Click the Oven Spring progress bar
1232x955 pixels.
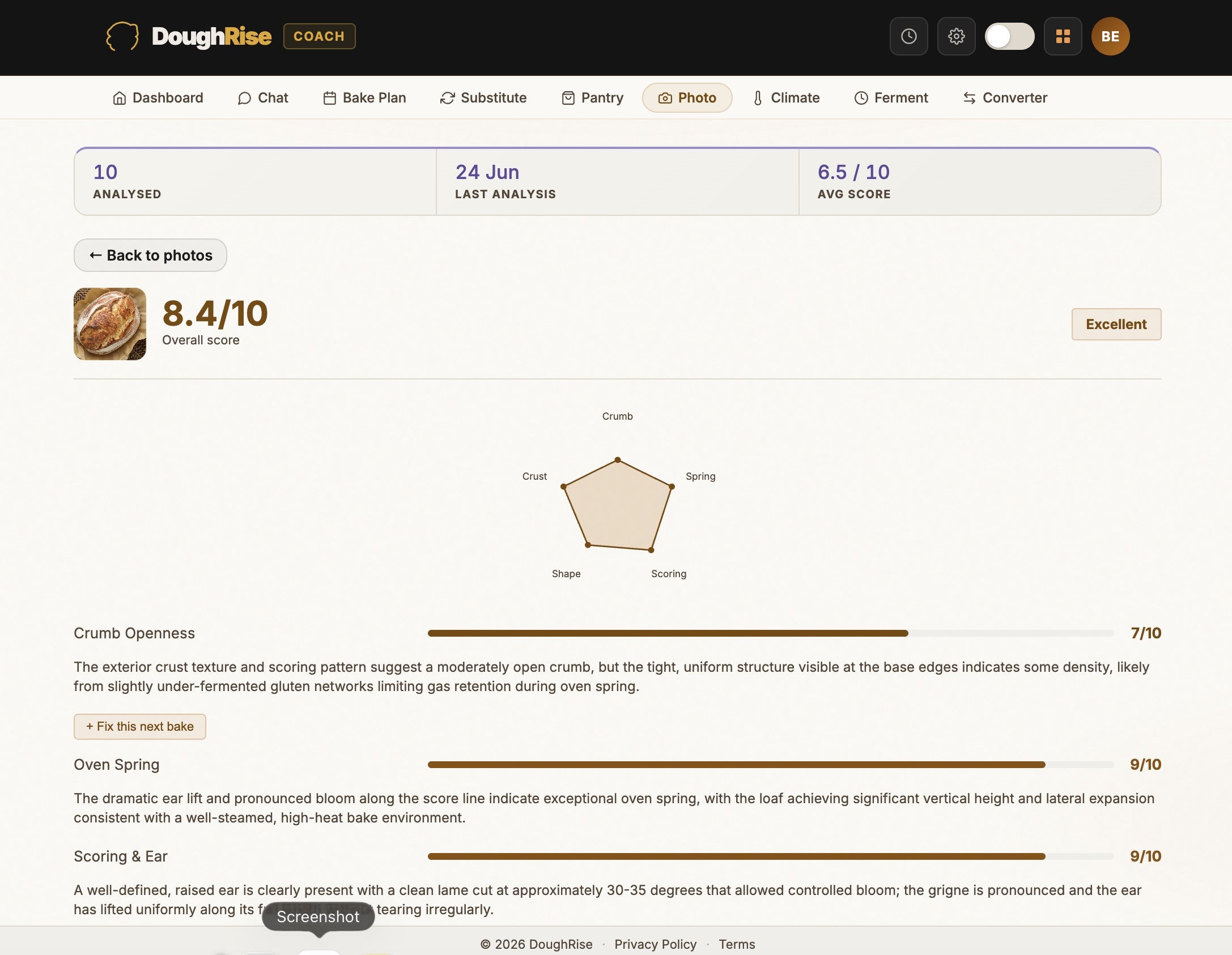pyautogui.click(x=771, y=765)
